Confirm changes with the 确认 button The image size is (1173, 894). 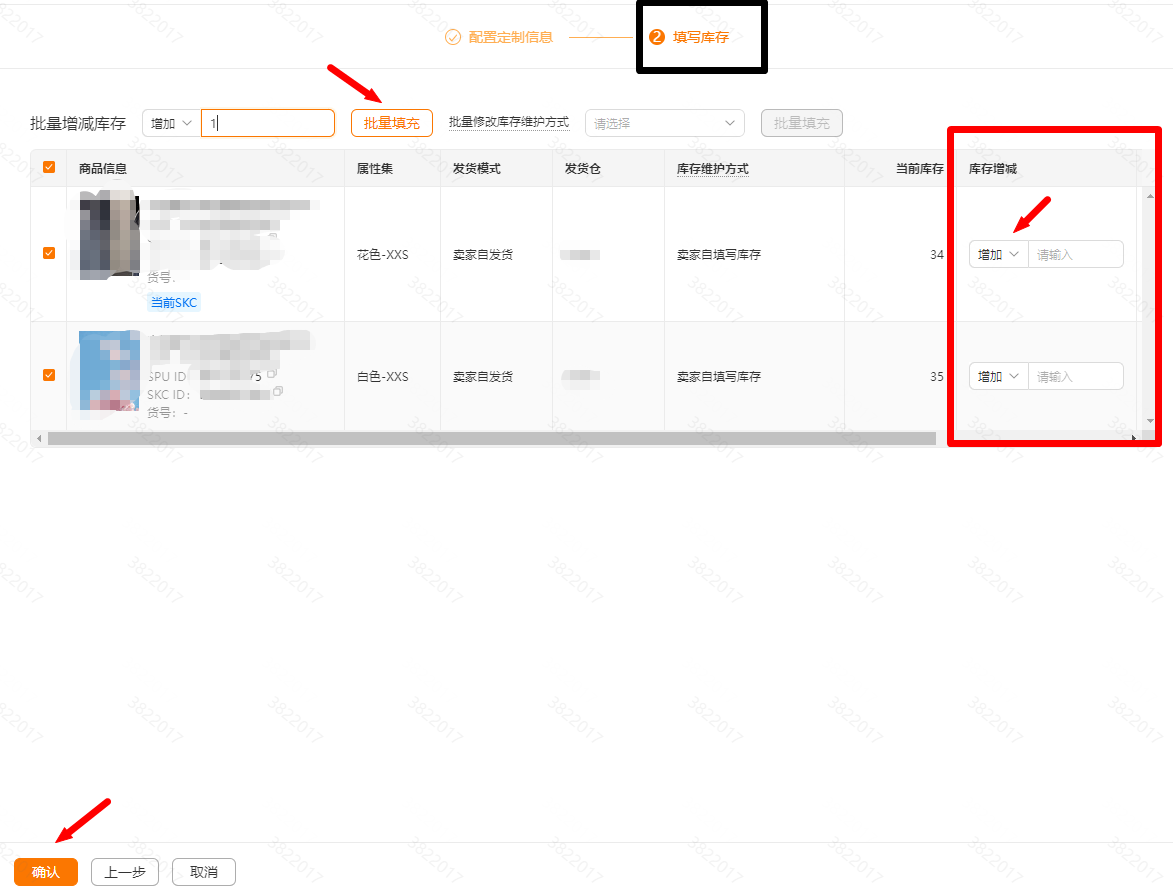(46, 871)
